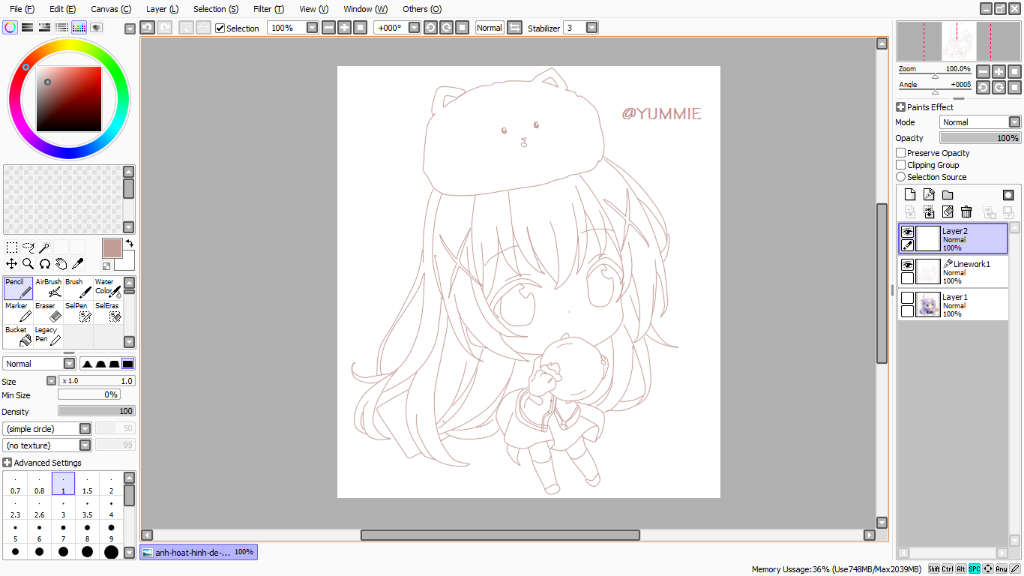Click the Normal view mode button
1024x576 pixels.
[489, 27]
